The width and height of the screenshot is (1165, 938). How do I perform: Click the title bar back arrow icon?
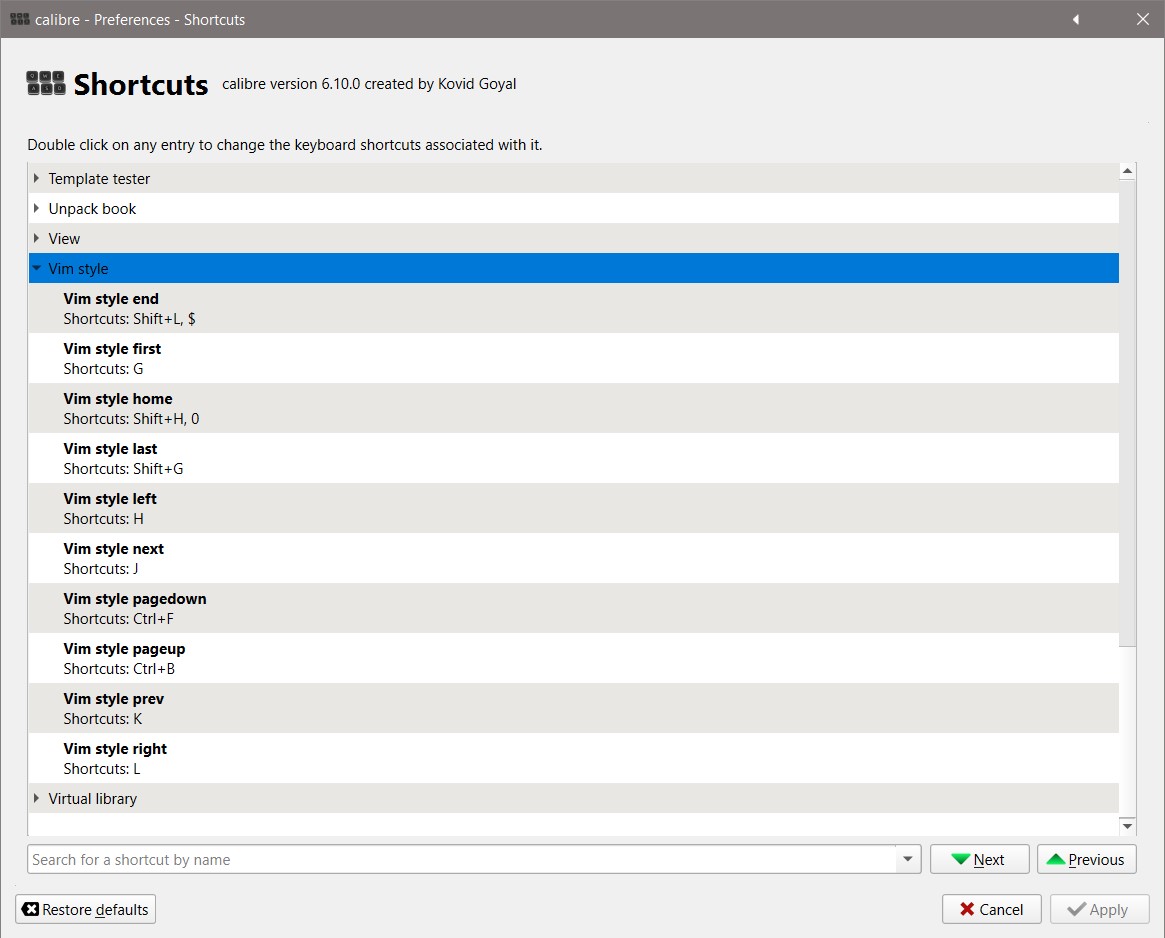click(1076, 19)
